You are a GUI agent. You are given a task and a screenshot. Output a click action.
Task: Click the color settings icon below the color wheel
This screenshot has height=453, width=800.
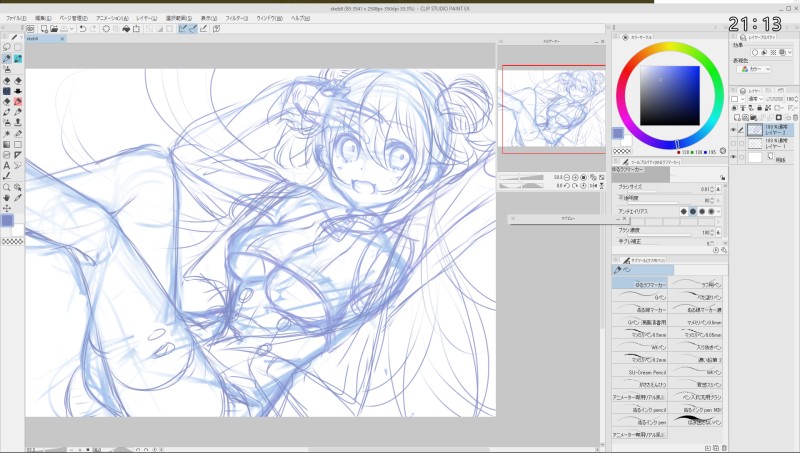pos(723,151)
